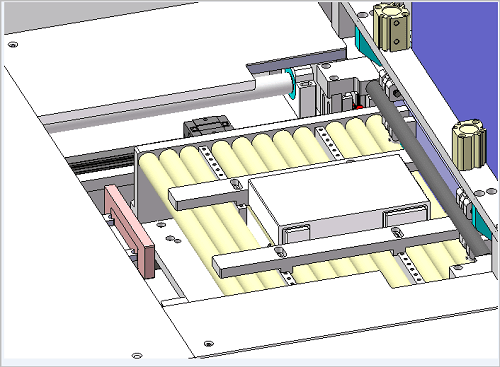Image resolution: width=500 pixels, height=367 pixels.
Task: Click the right connector on the white box
Action: pos(405,216)
